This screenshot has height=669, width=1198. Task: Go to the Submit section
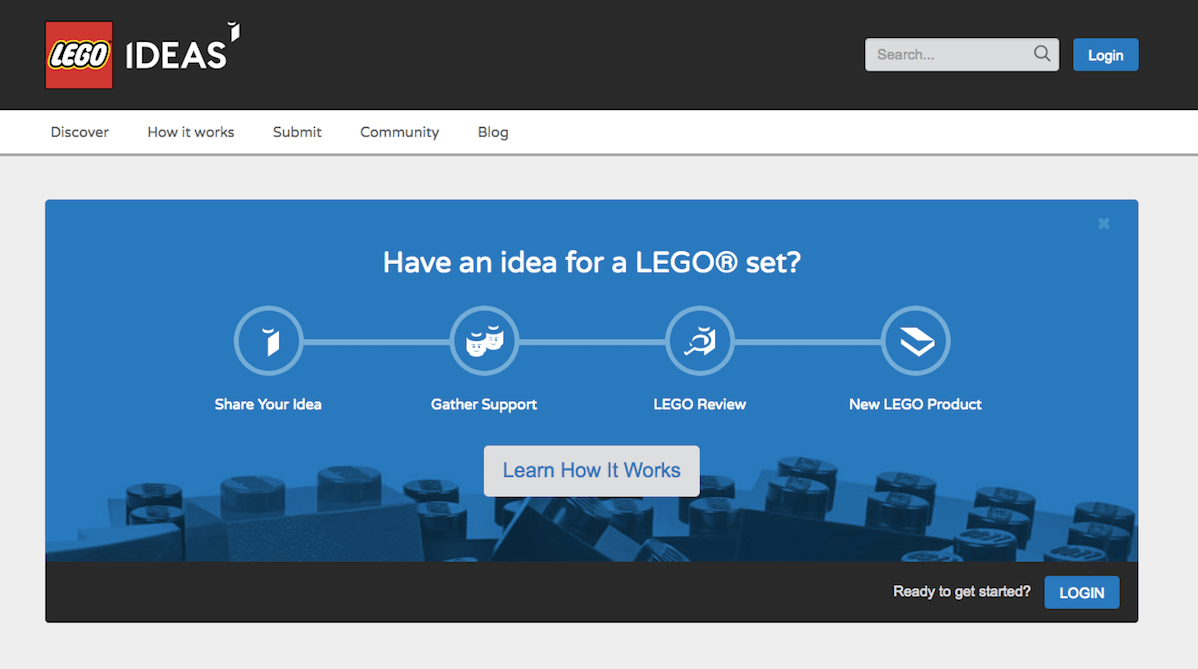pos(297,132)
